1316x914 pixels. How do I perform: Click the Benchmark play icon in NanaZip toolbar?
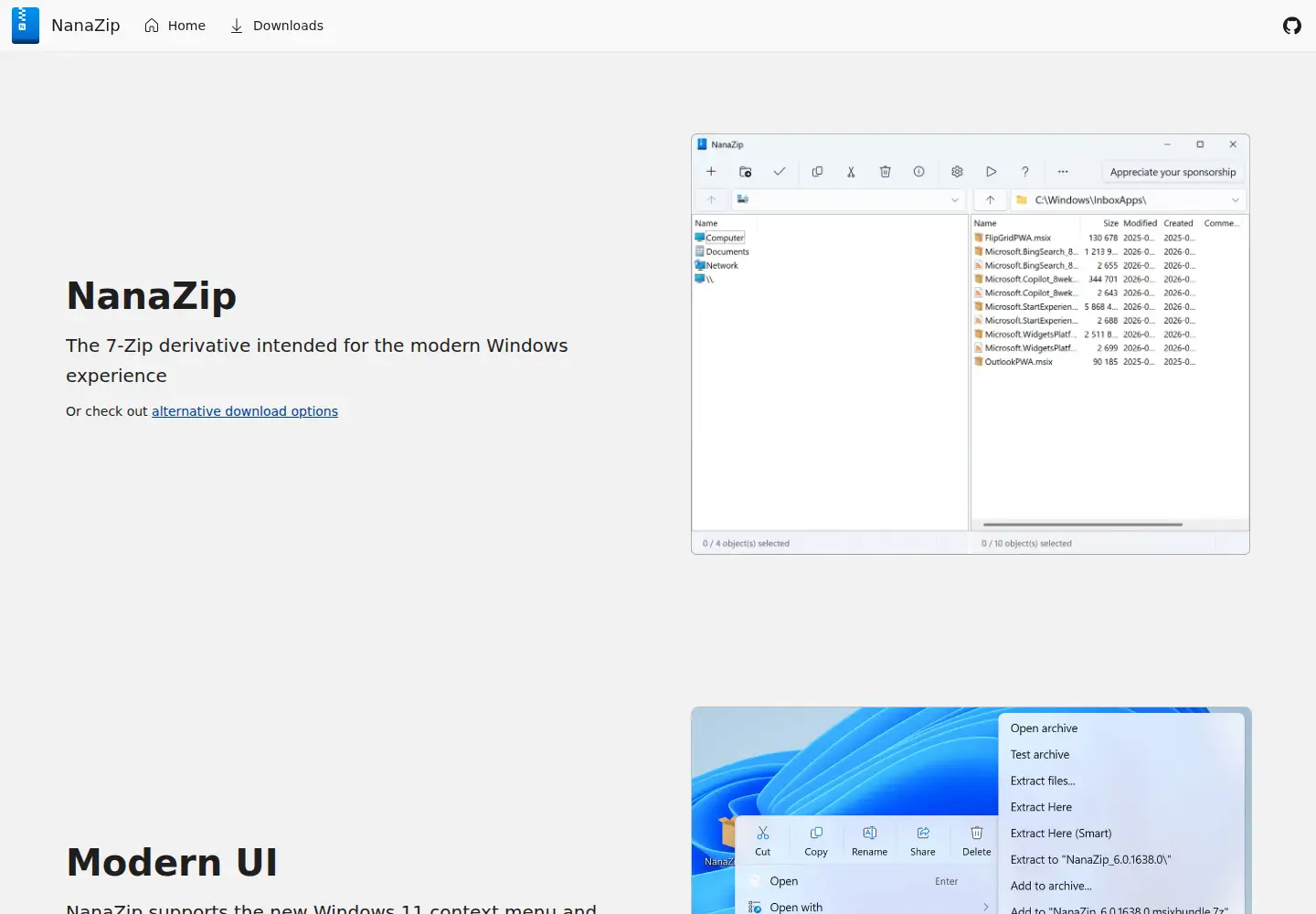(992, 172)
